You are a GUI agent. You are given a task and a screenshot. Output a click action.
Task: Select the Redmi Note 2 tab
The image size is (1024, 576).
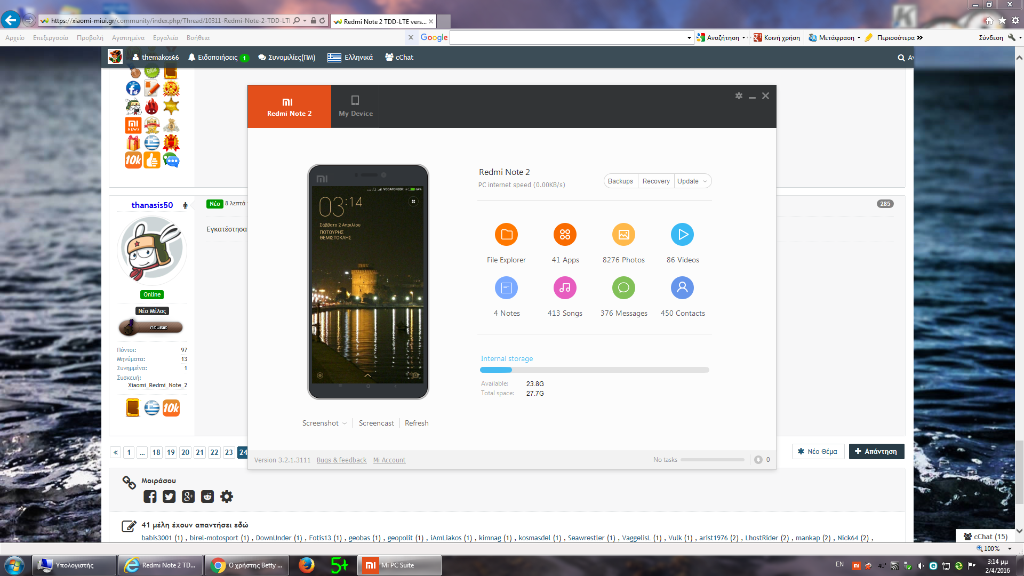point(289,106)
